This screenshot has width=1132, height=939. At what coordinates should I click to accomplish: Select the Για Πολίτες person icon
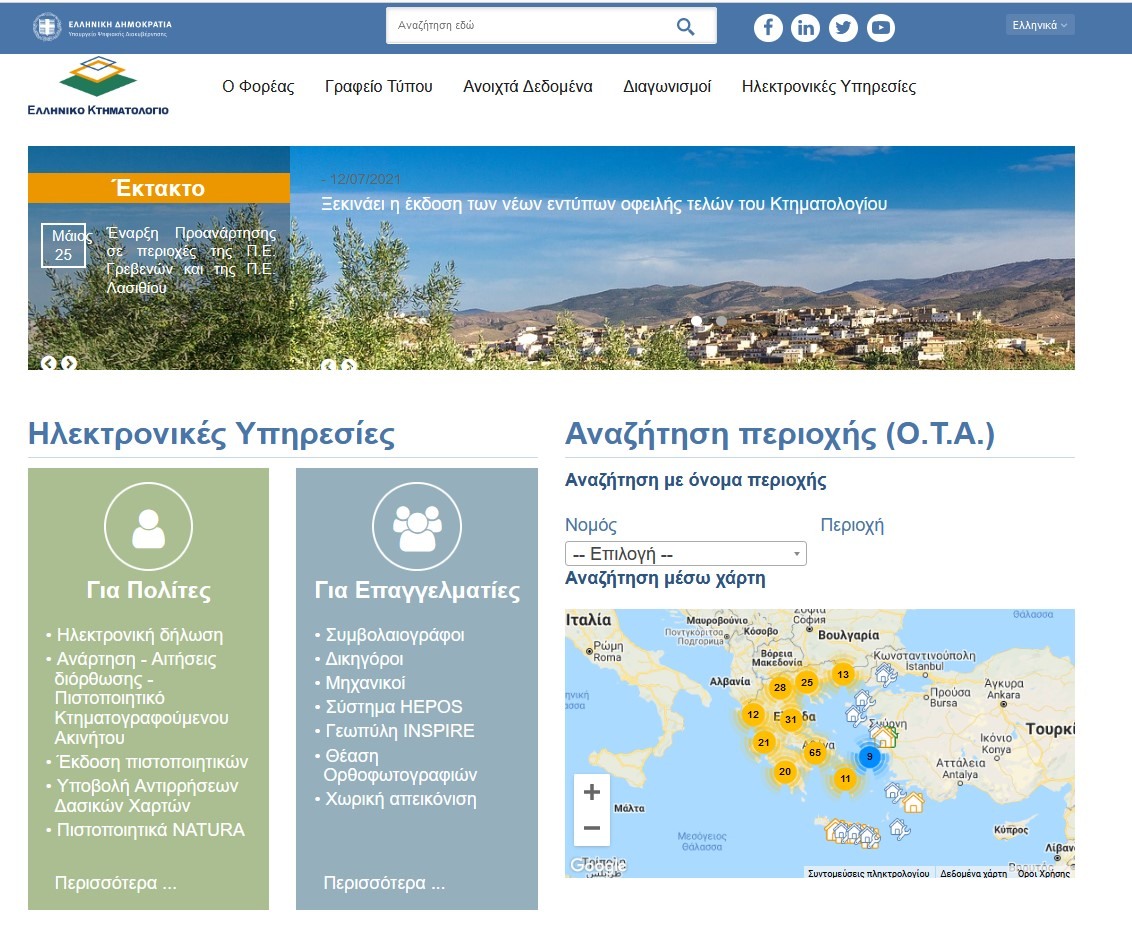coord(148,526)
